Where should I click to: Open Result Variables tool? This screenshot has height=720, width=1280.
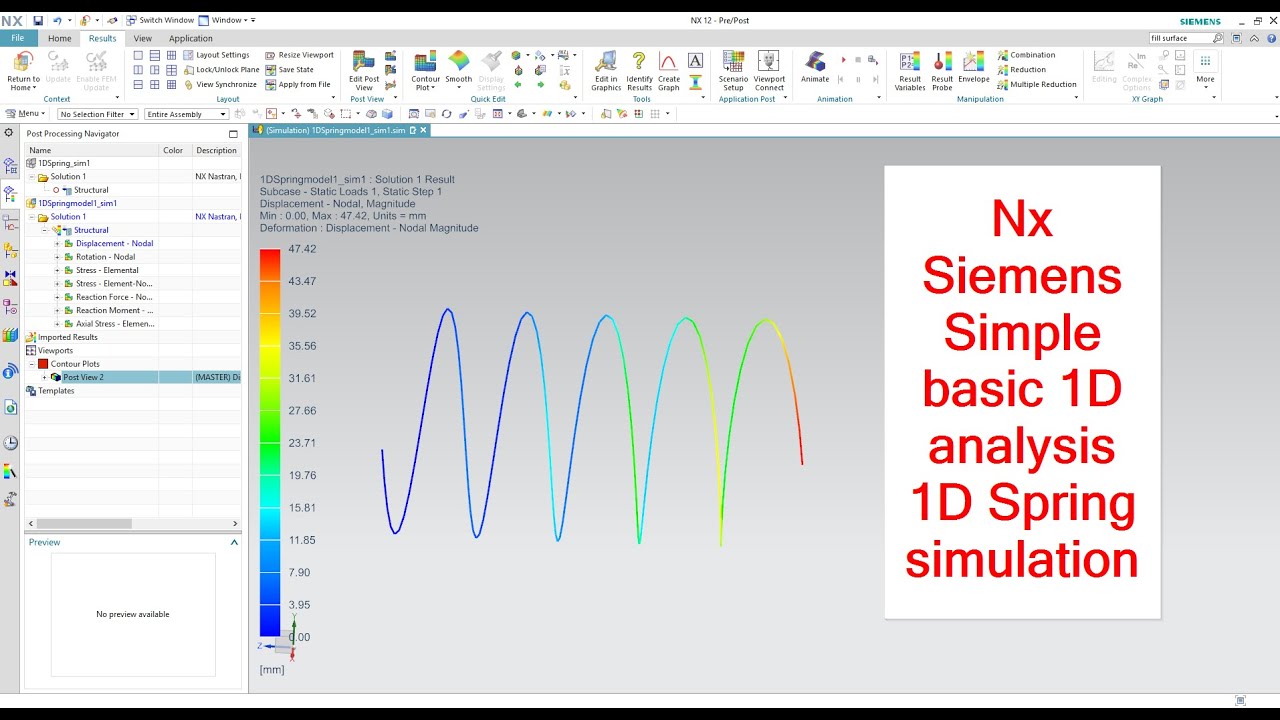coord(910,71)
